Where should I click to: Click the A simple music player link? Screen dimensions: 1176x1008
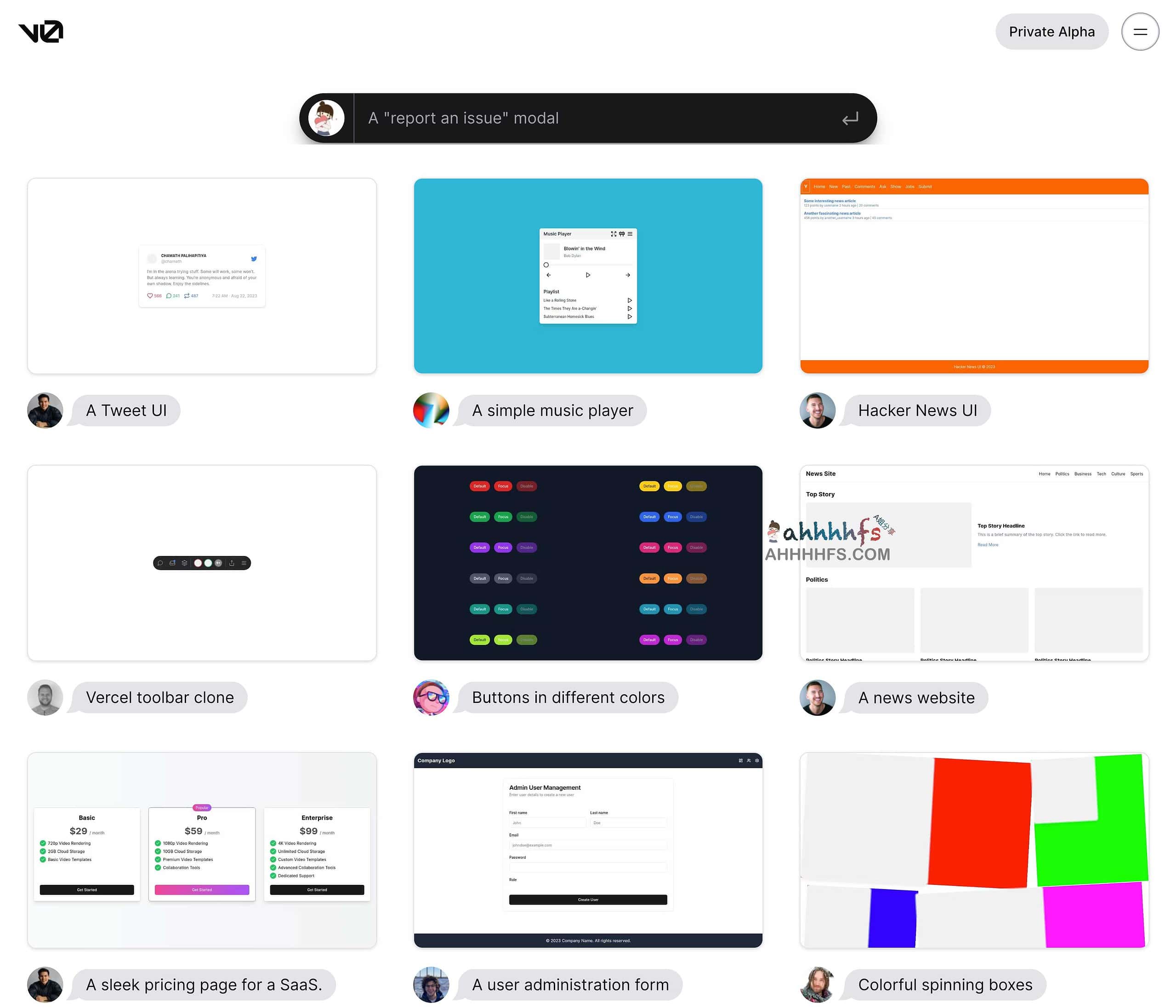pyautogui.click(x=552, y=410)
